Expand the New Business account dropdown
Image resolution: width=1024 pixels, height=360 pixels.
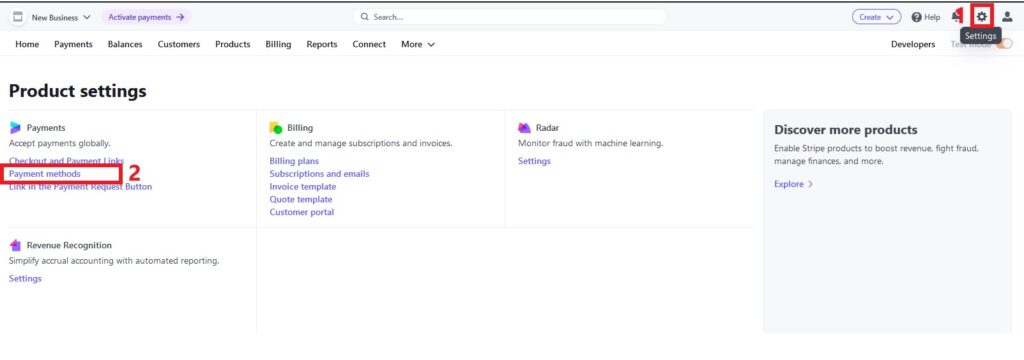[x=61, y=18]
